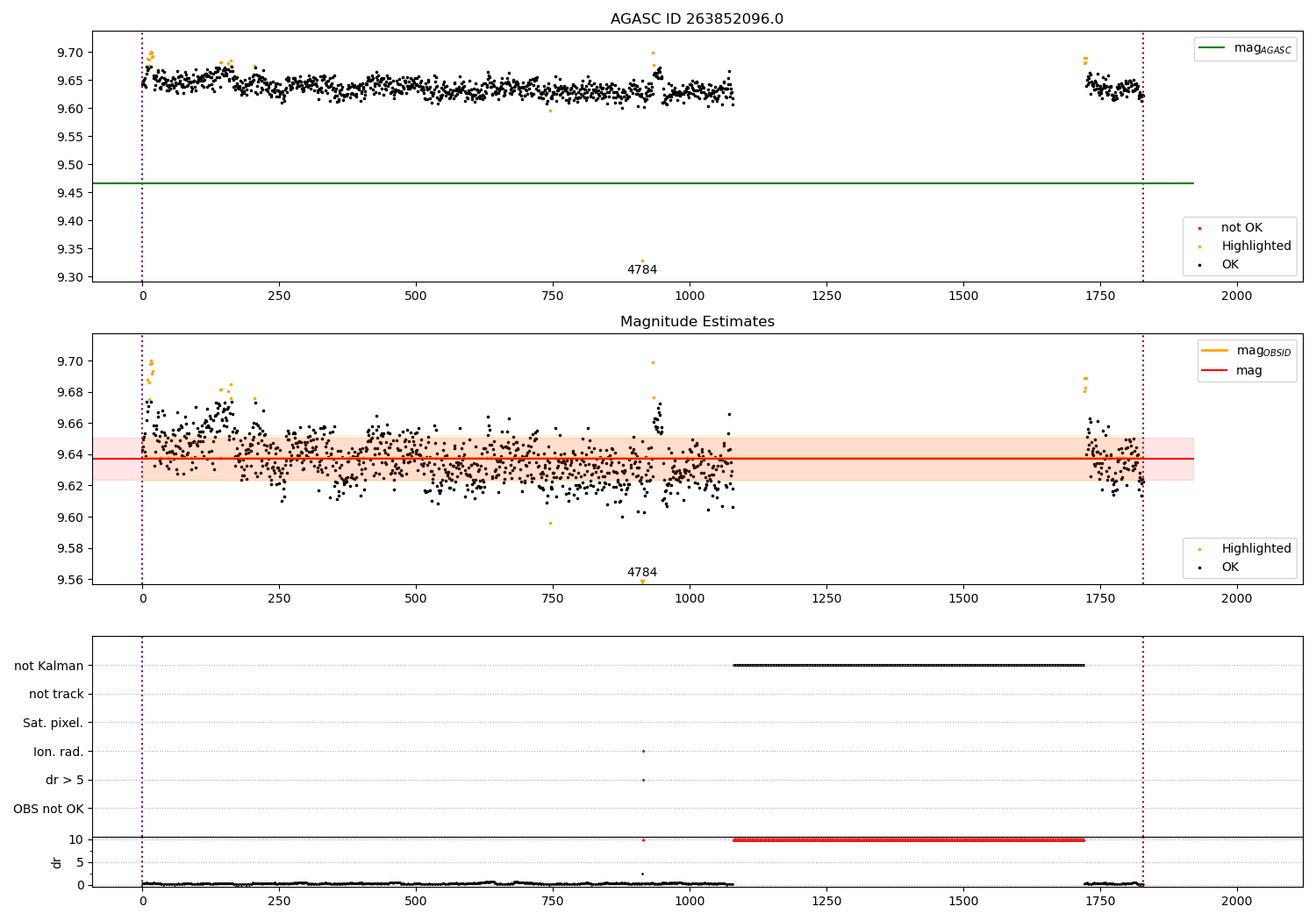Select 'OK' legend entry in top plot
The height and width of the screenshot is (921, 1316).
coord(1219,265)
